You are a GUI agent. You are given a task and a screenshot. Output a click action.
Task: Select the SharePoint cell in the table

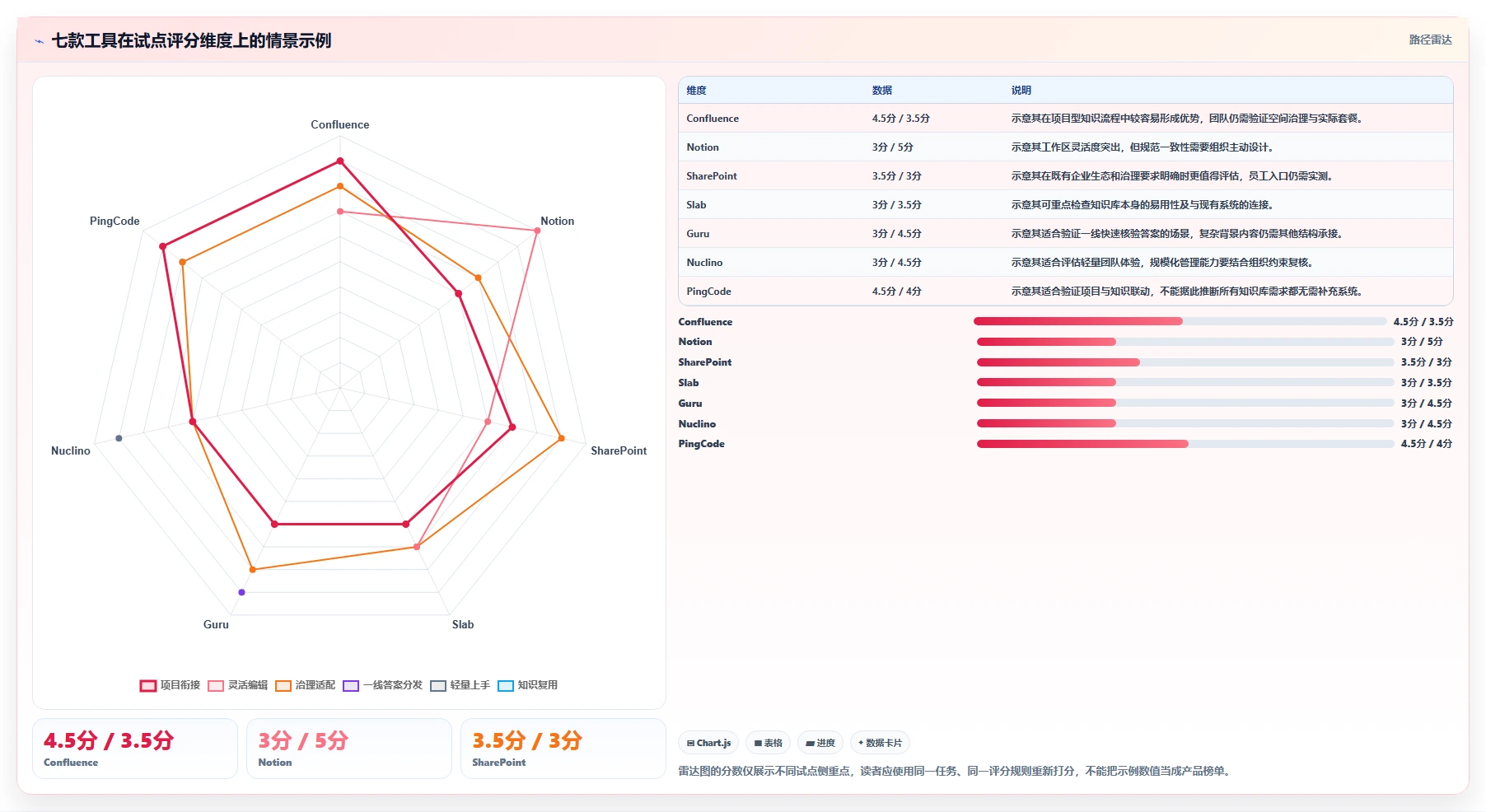(x=712, y=176)
